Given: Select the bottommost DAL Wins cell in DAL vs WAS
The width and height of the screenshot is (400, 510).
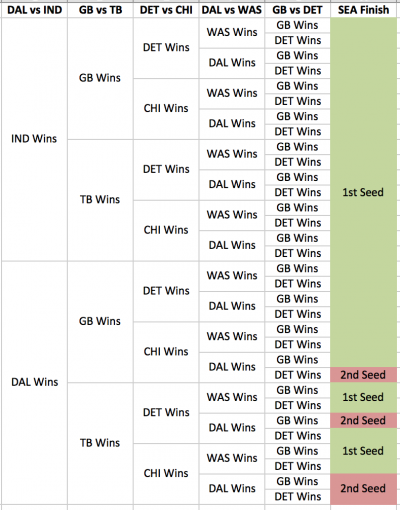Looking at the screenshot, I should click(x=232, y=489).
